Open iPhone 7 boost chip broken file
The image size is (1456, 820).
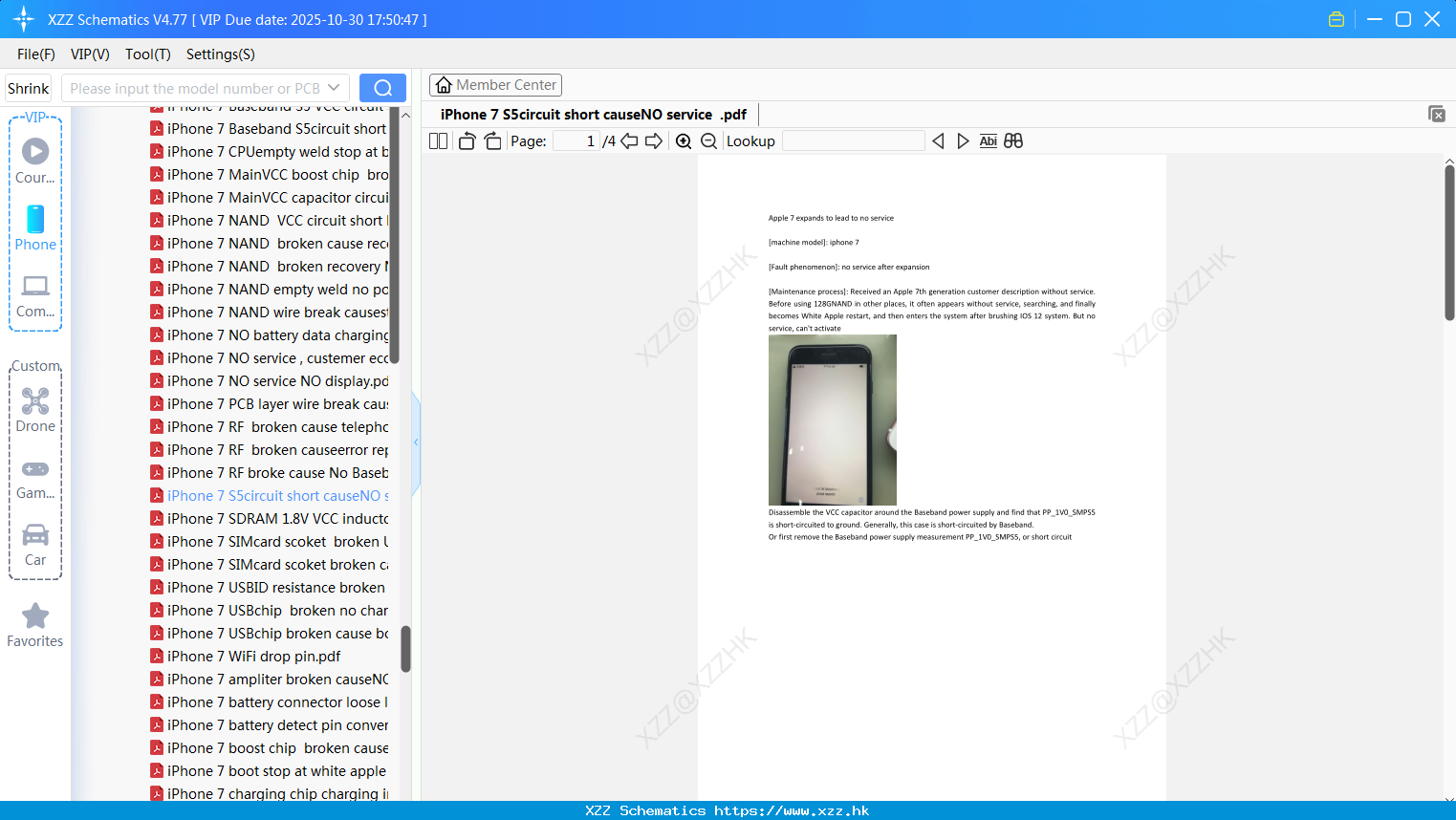[270, 748]
